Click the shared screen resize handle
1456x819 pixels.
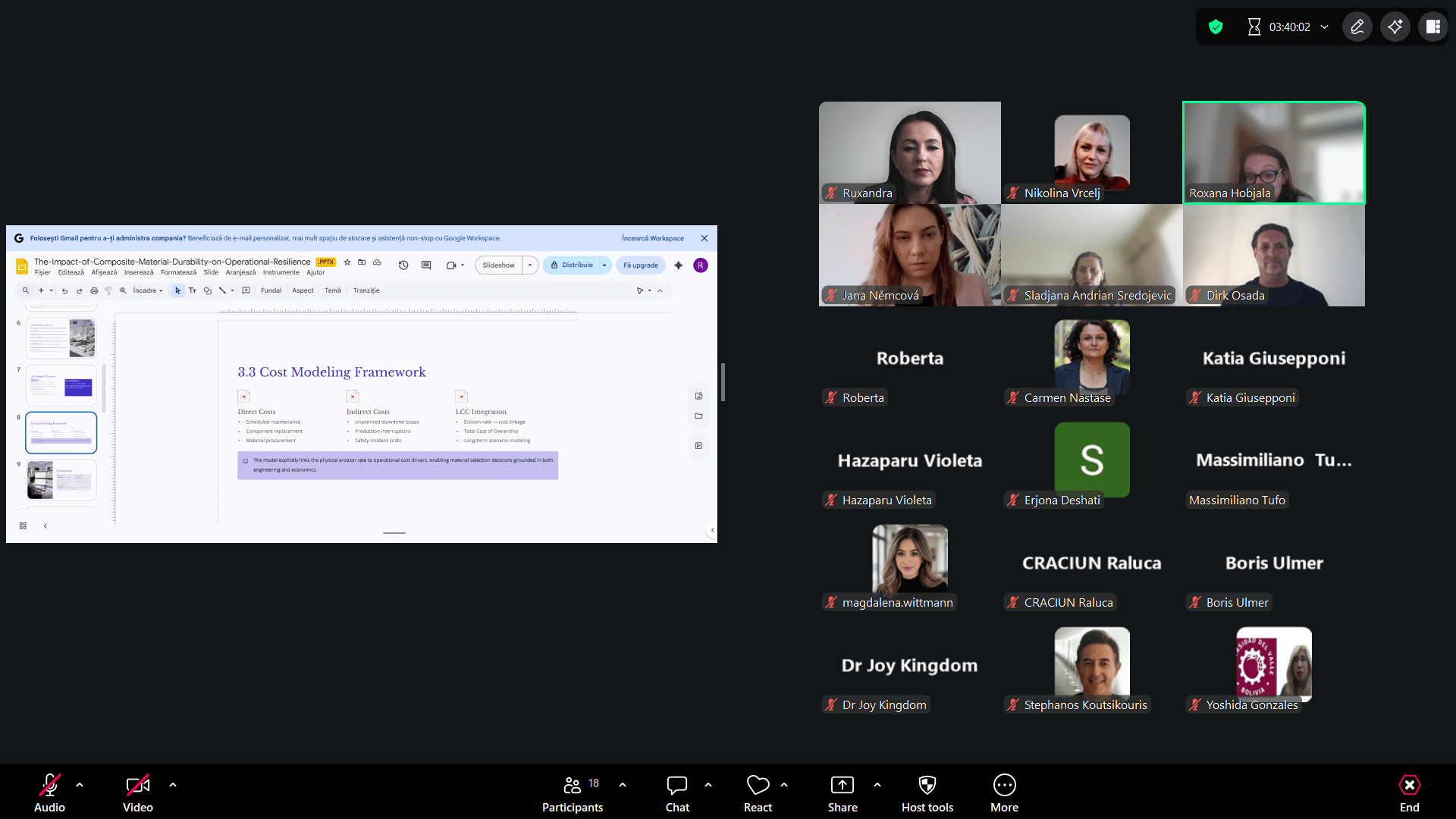tap(723, 382)
